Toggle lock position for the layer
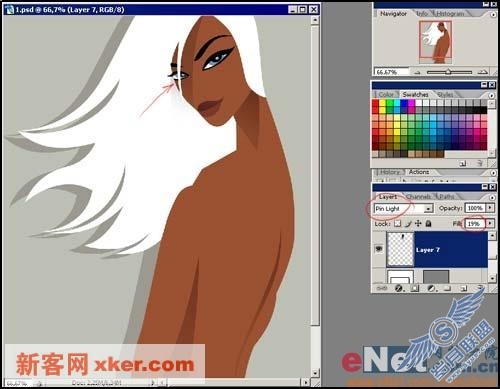The height and width of the screenshot is (389, 500). 418,224
